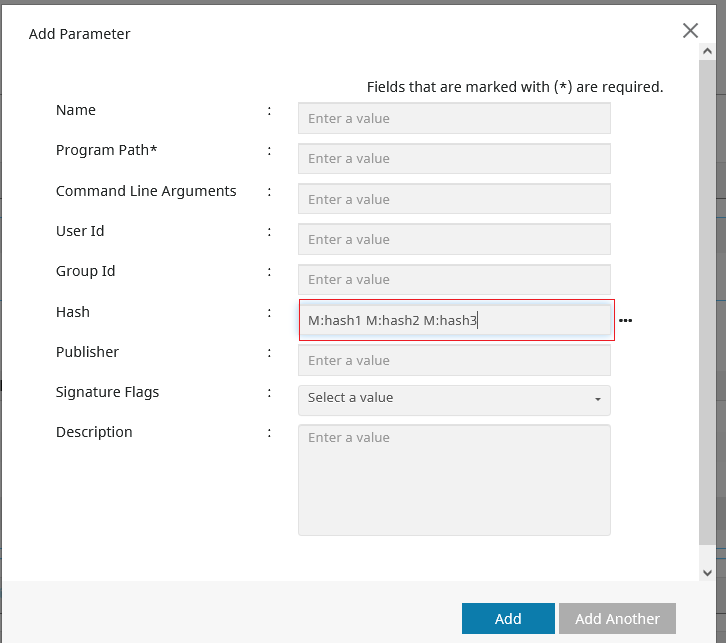Select the Command Line Arguments field
The width and height of the screenshot is (726, 643).
(454, 199)
